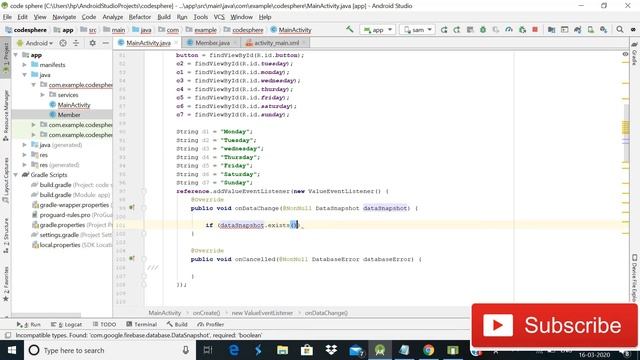Open the sam device selector dropdown
The width and height of the screenshot is (640, 360).
click(x=418, y=30)
